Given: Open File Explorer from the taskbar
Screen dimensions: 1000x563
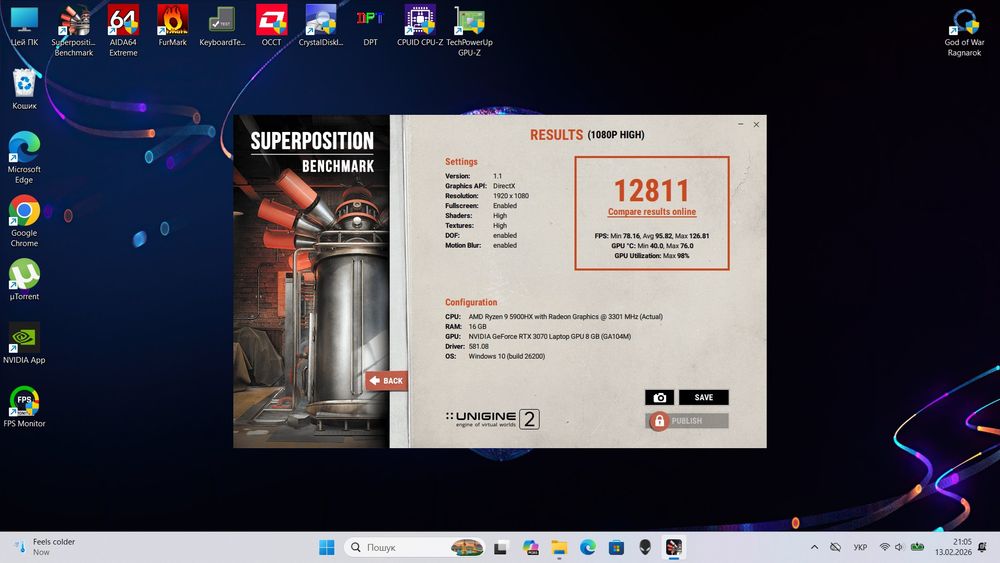Looking at the screenshot, I should [x=559, y=547].
